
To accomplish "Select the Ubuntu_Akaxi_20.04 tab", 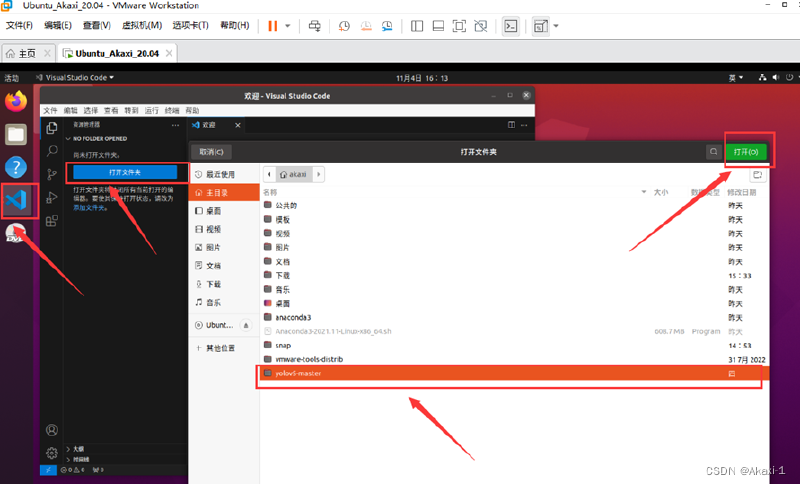I will [117, 53].
